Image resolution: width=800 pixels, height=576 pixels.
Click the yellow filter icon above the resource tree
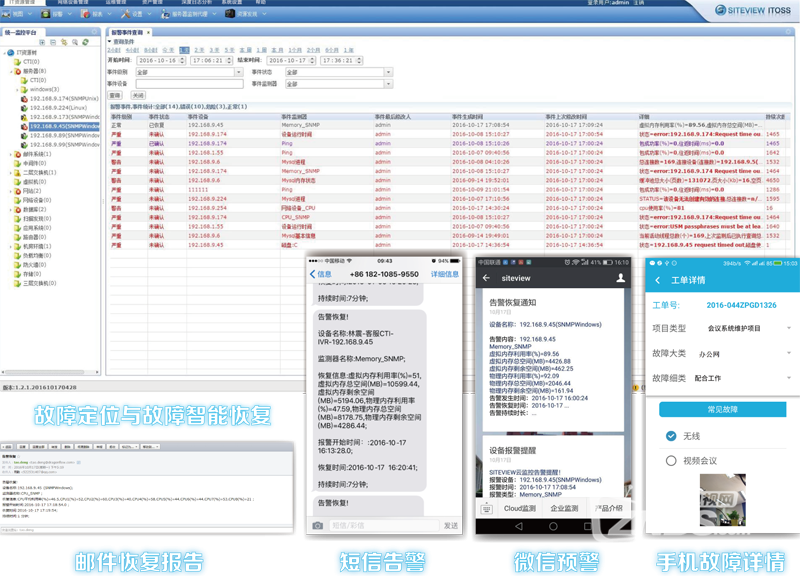(x=64, y=42)
